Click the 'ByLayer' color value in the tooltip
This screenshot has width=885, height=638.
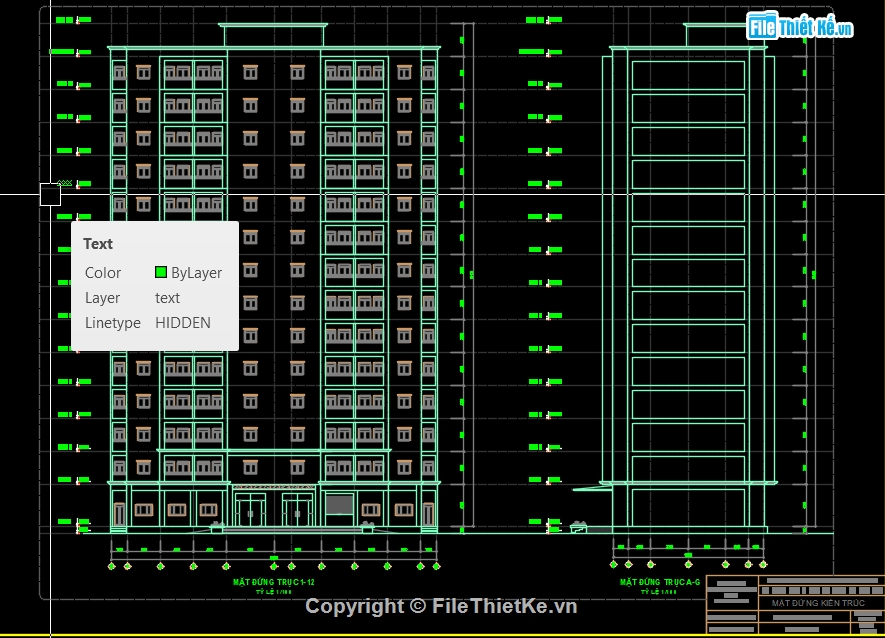pyautogui.click(x=196, y=273)
